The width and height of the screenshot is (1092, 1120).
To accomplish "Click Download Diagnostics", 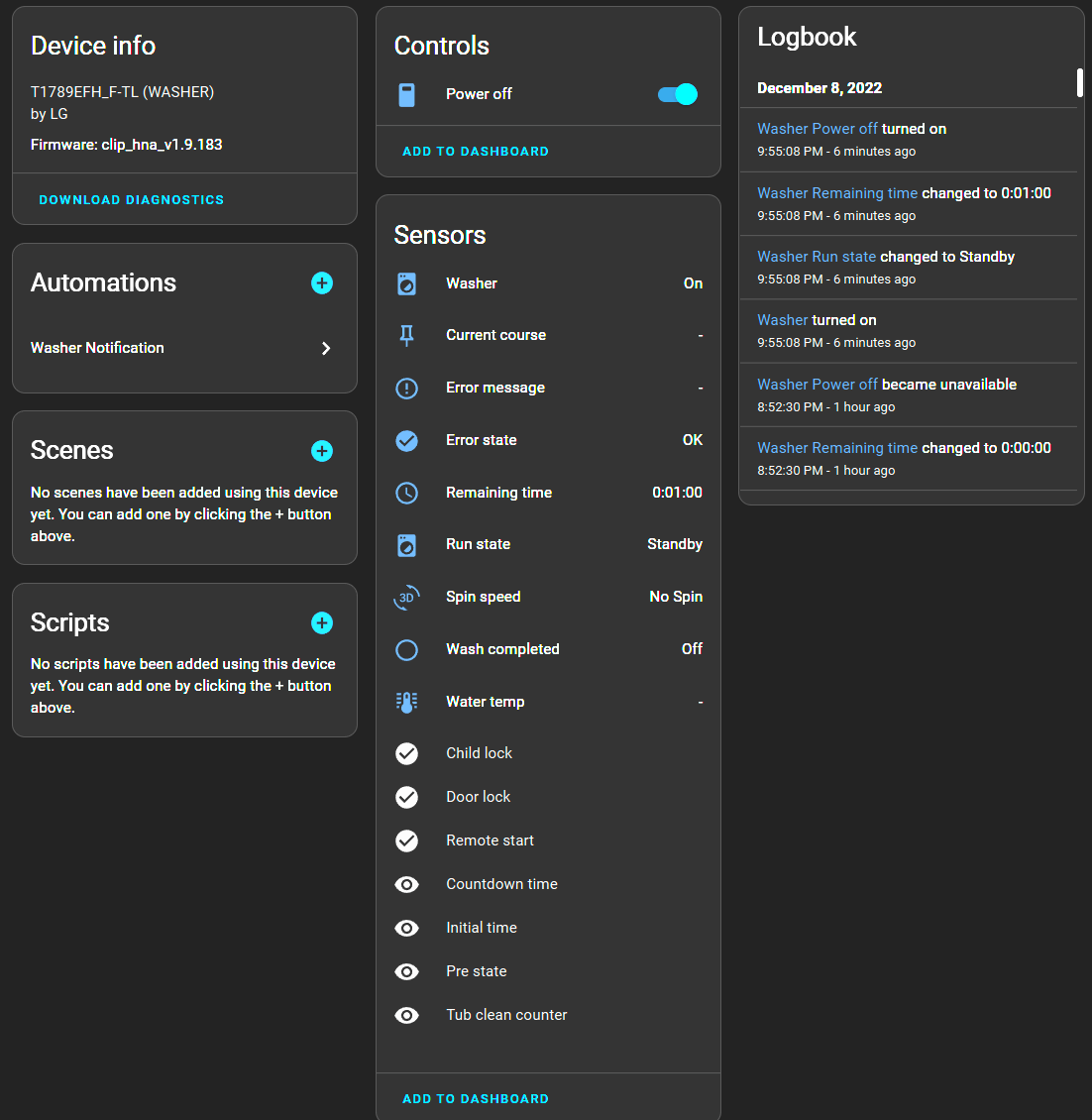I will (x=131, y=199).
